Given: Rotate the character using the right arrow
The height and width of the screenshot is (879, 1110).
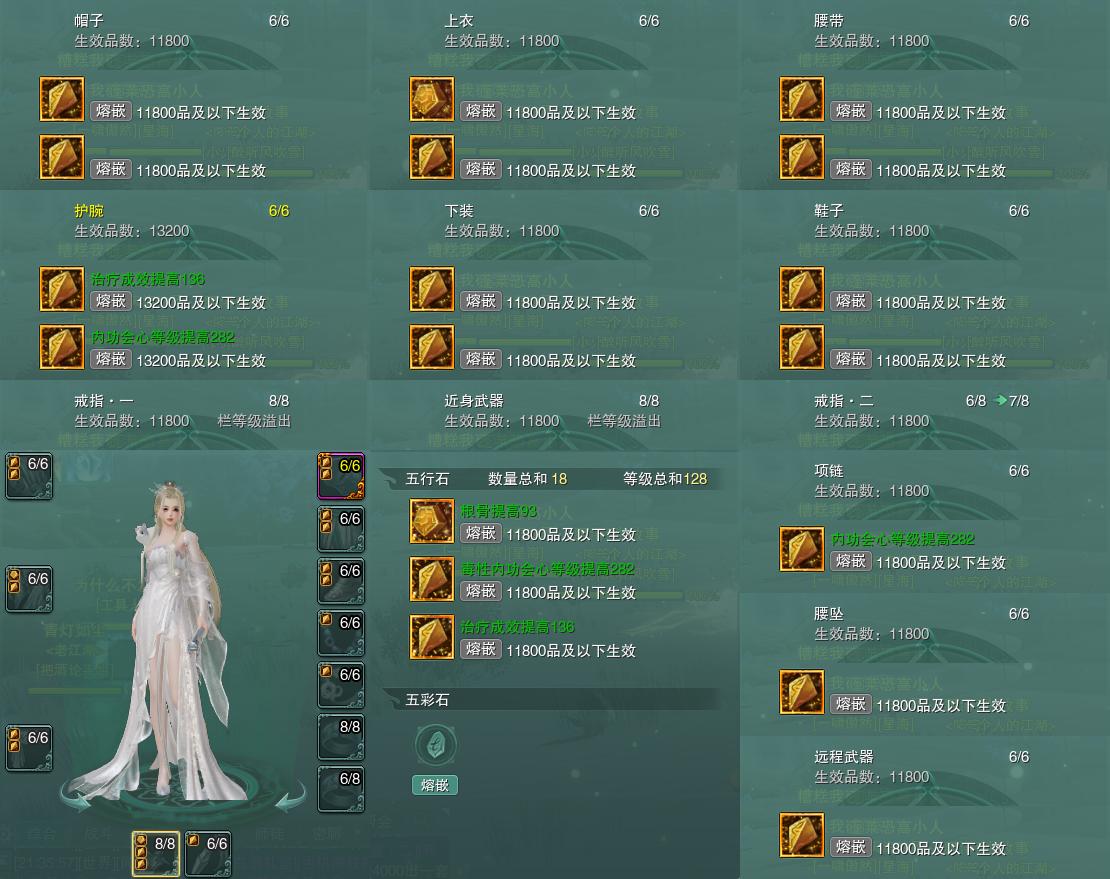Looking at the screenshot, I should pyautogui.click(x=290, y=798).
